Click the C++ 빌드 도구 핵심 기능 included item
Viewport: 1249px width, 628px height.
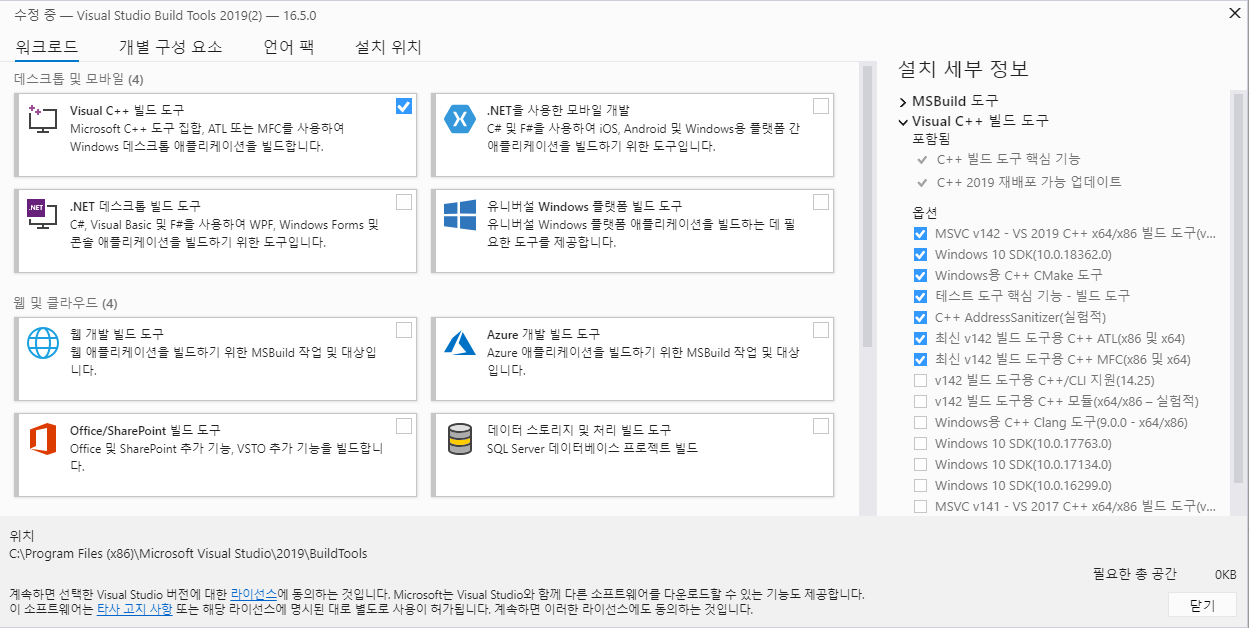pos(1008,159)
